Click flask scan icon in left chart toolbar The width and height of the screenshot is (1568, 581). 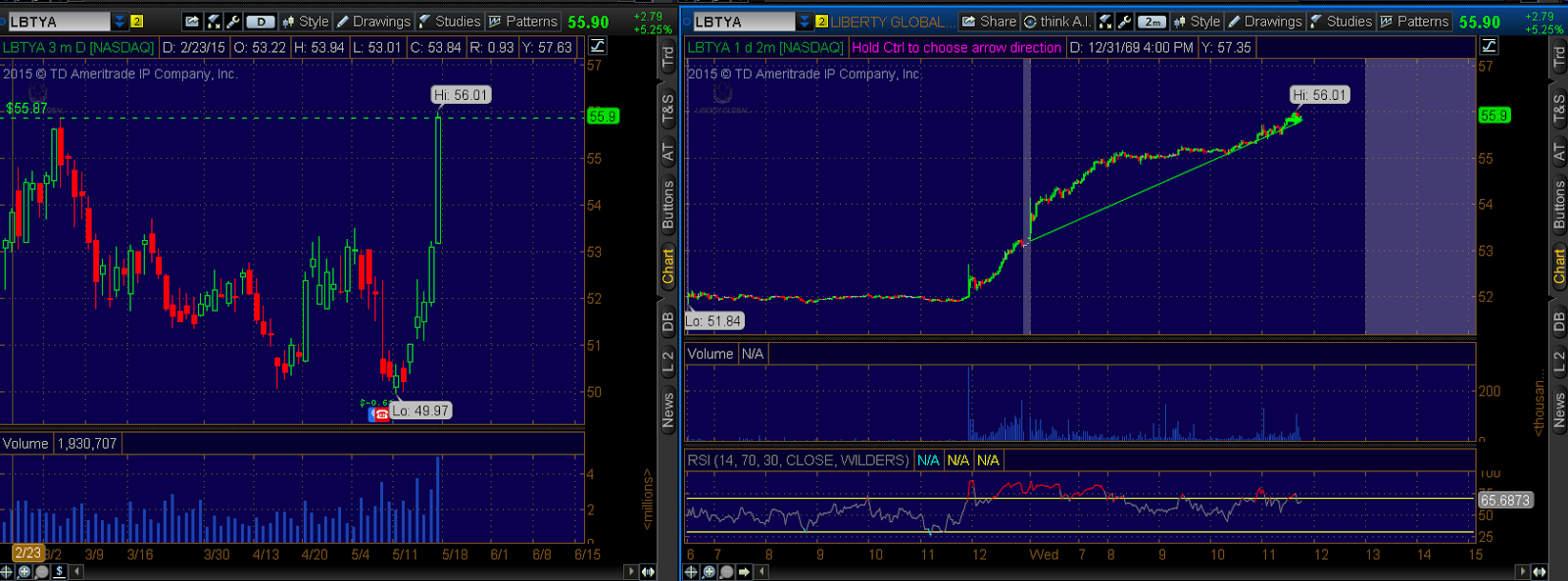(214, 22)
